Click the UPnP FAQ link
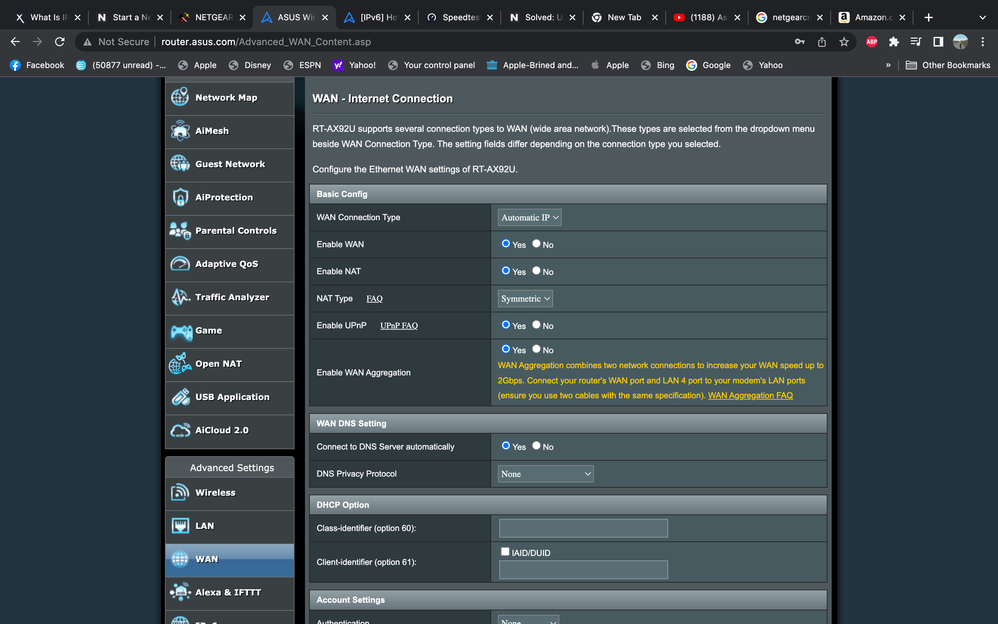 coord(399,326)
